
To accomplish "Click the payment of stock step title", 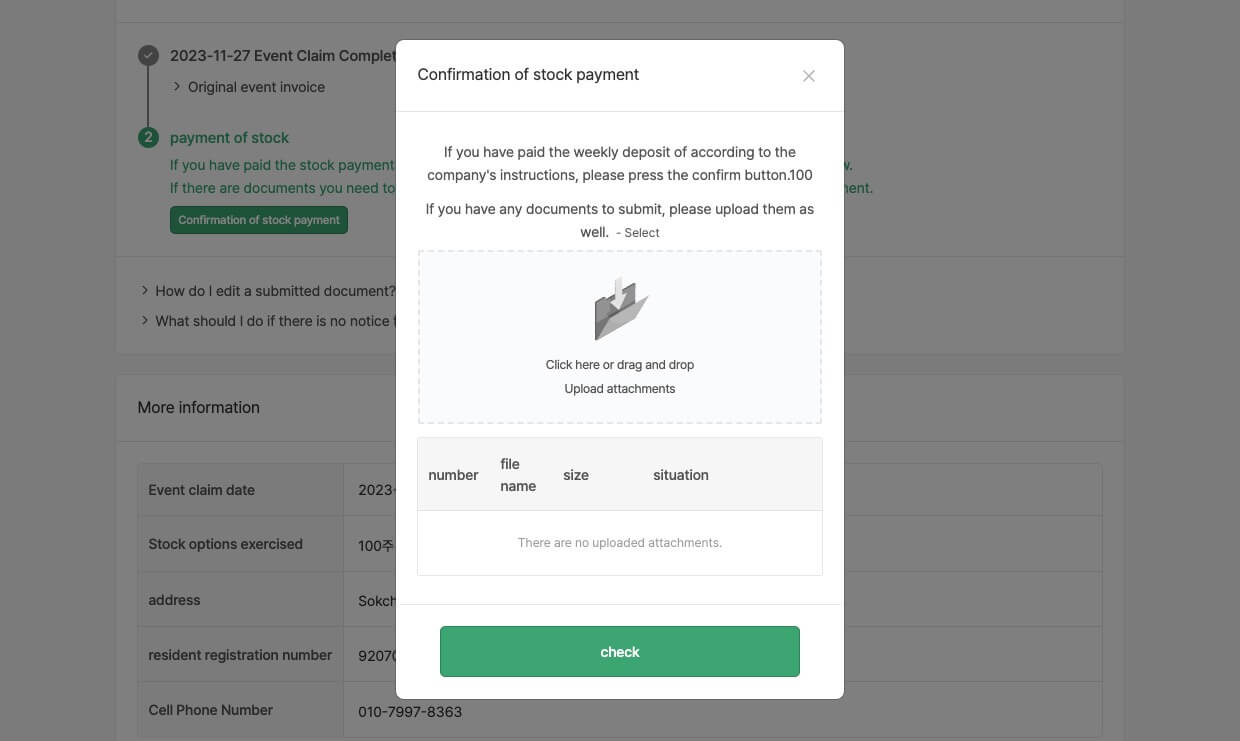I will coord(229,138).
